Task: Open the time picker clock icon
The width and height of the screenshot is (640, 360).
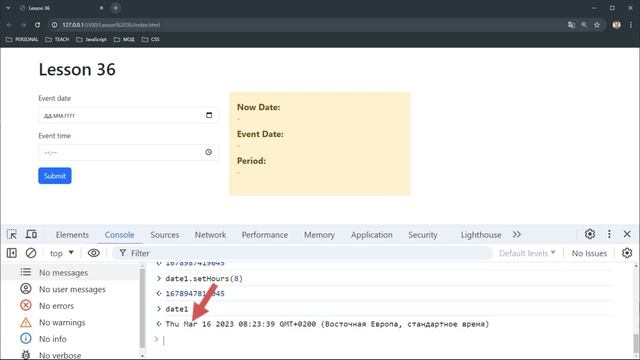Action: pyautogui.click(x=209, y=152)
